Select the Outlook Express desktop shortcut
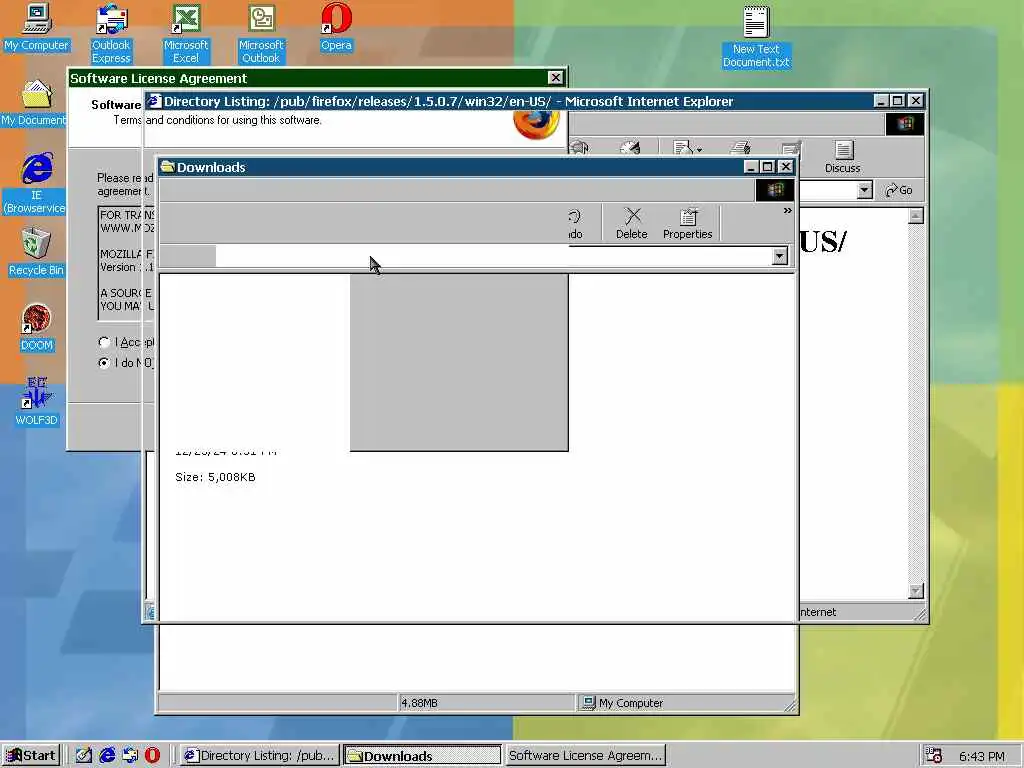The image size is (1024, 768). [111, 33]
